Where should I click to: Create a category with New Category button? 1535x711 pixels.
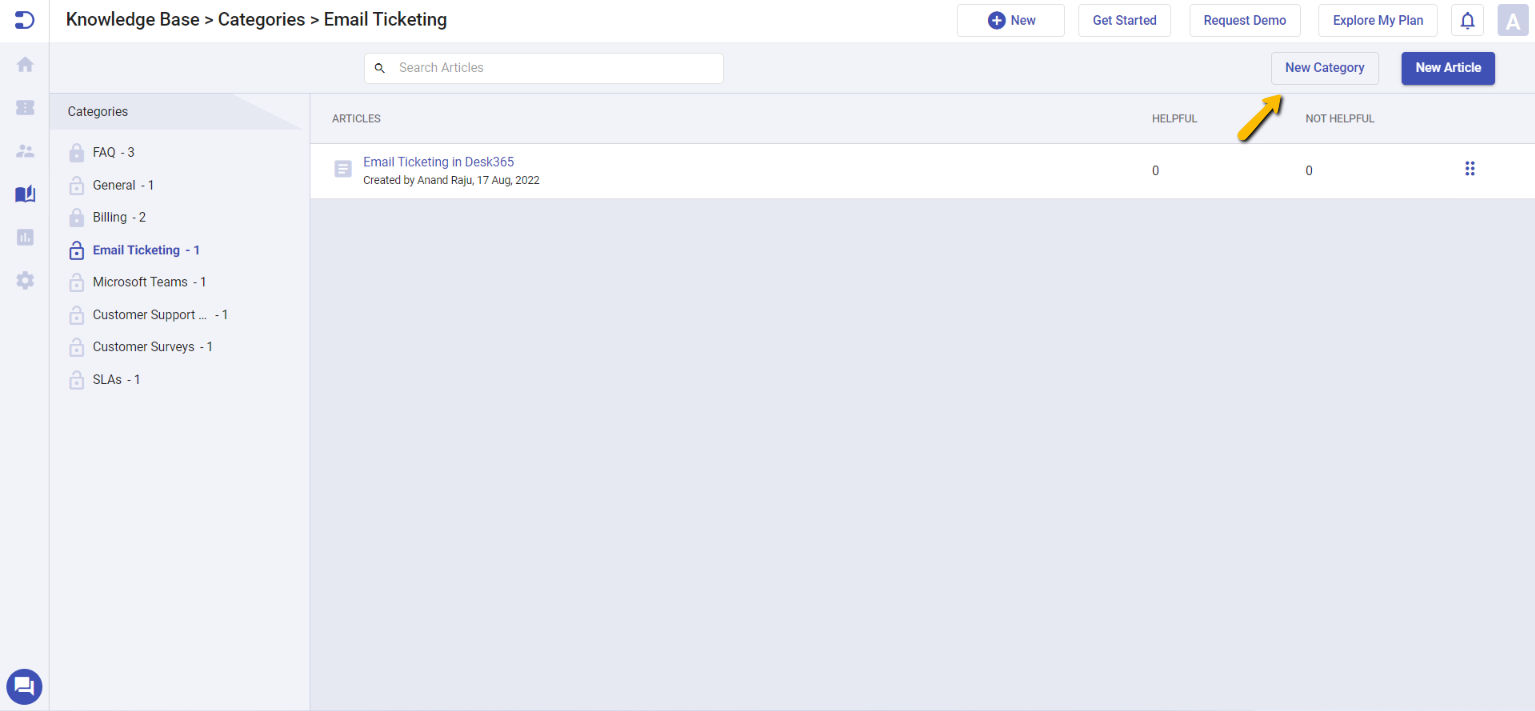pyautogui.click(x=1324, y=67)
